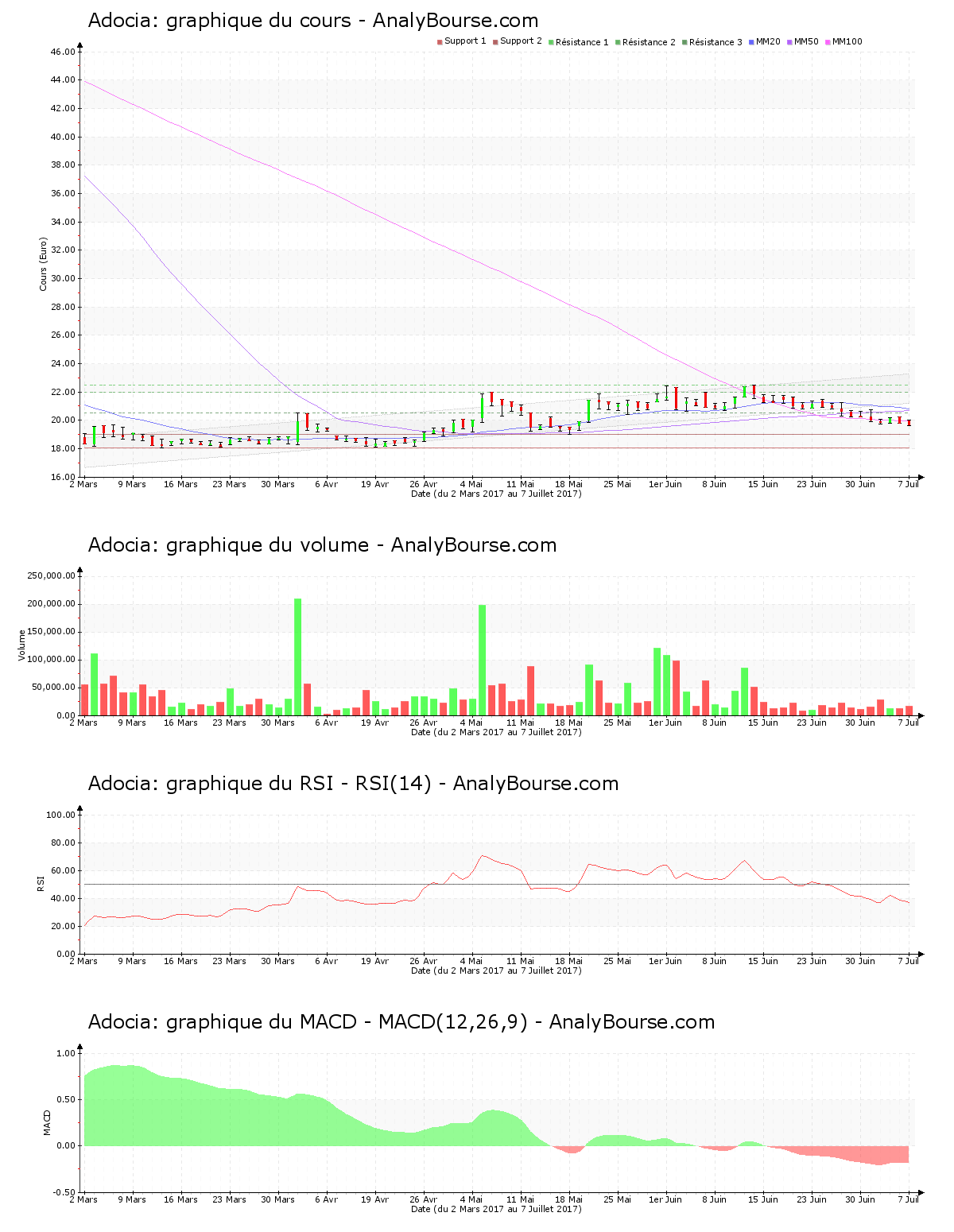Click the MM20 legend color square
This screenshot has height=1232, width=954.
point(751,42)
